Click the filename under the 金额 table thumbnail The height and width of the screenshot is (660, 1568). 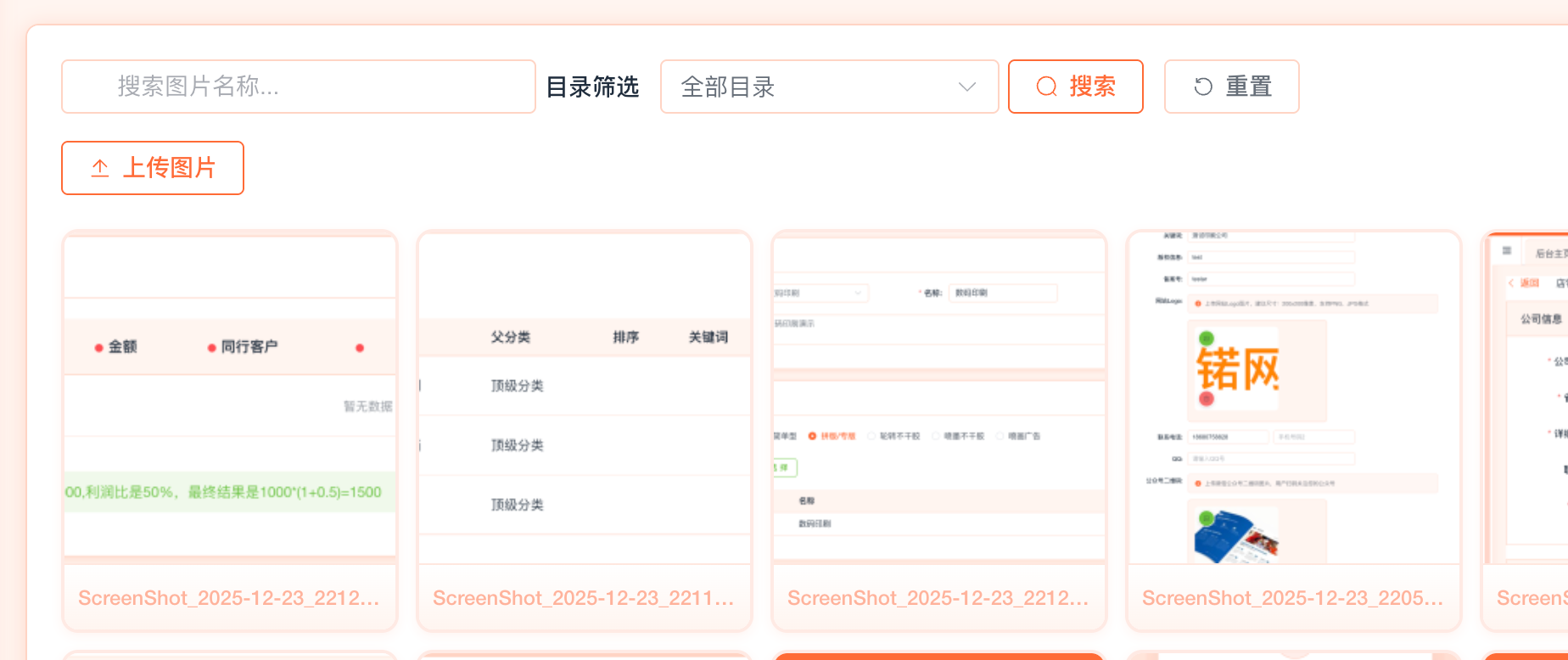pyautogui.click(x=229, y=598)
